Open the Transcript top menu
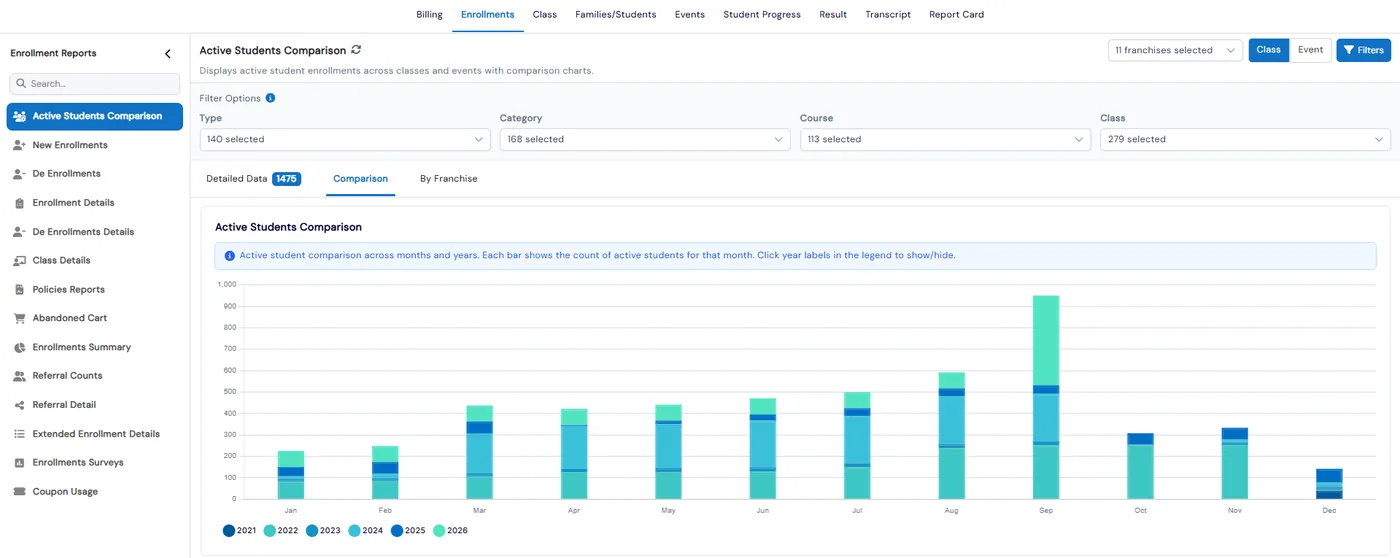The width and height of the screenshot is (1400, 558). click(888, 15)
